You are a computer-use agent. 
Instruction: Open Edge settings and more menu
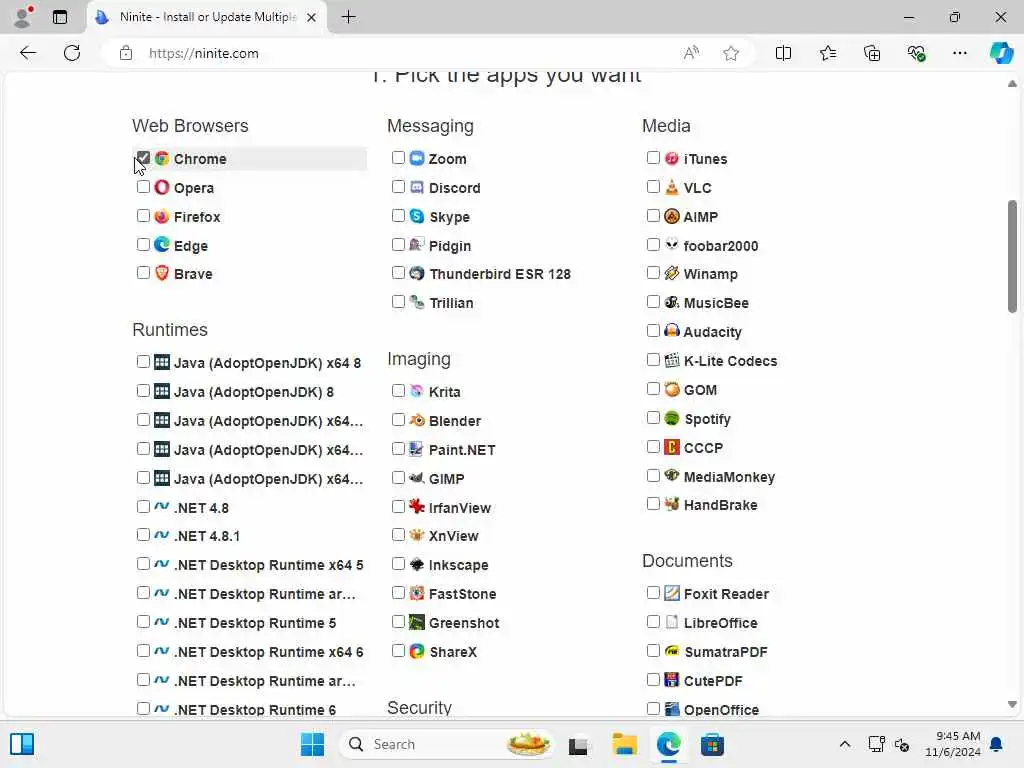click(x=959, y=53)
